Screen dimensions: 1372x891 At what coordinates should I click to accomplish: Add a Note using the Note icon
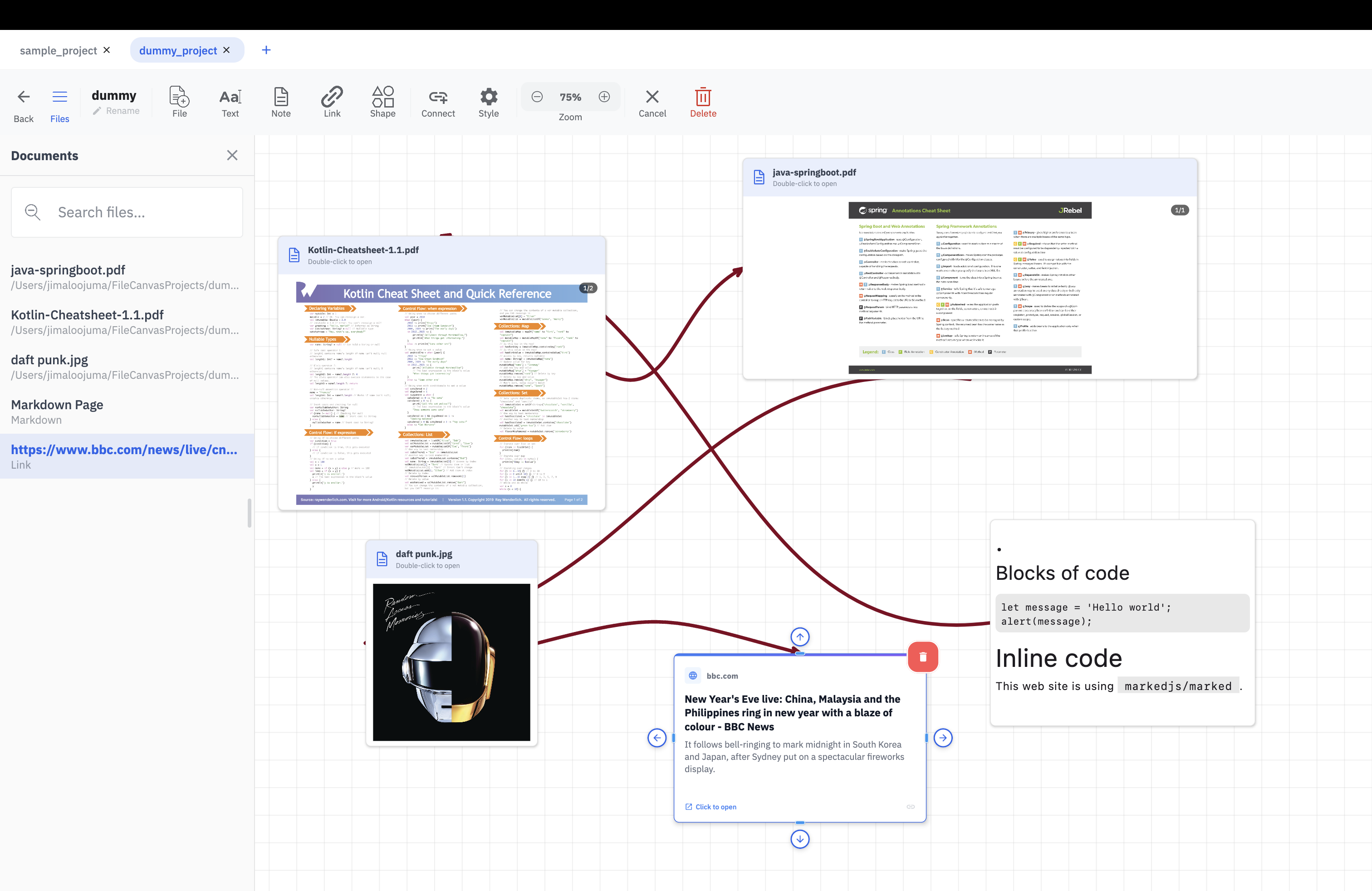tap(281, 103)
